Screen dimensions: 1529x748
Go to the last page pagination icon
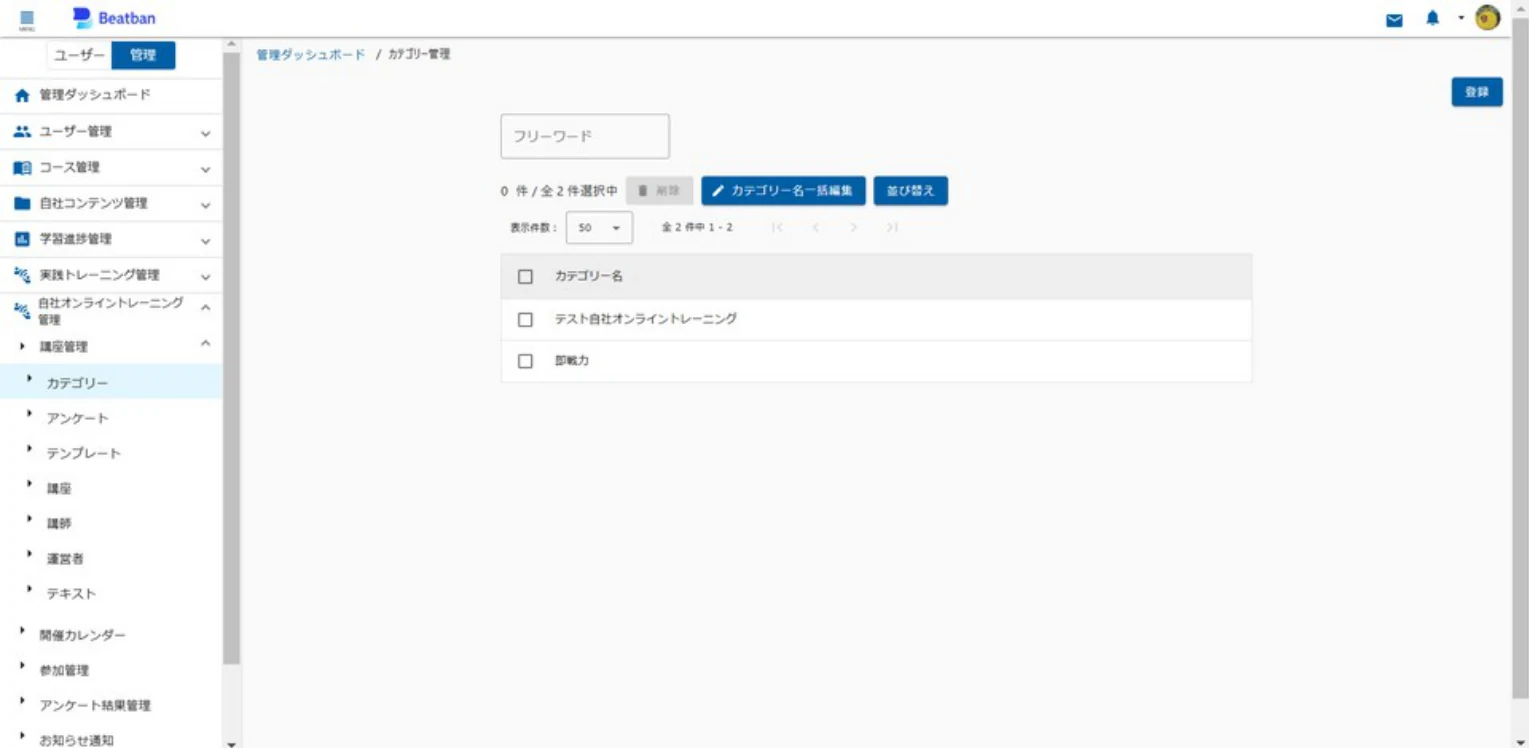(891, 228)
